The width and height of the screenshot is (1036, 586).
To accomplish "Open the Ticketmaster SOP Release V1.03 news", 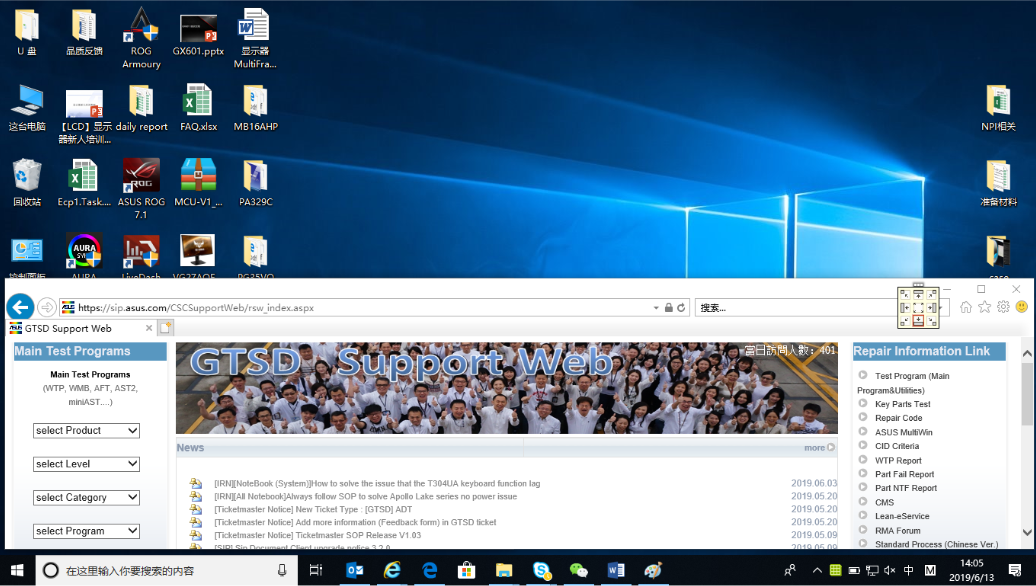I will coord(317,535).
